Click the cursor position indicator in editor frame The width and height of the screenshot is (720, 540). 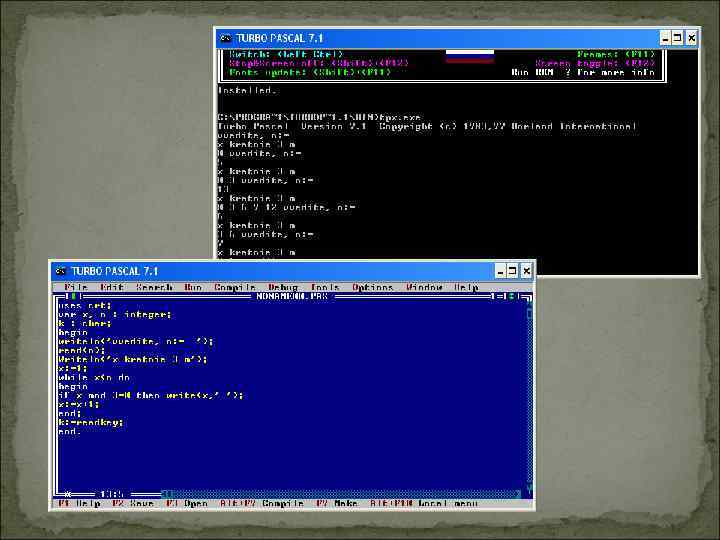click(112, 495)
